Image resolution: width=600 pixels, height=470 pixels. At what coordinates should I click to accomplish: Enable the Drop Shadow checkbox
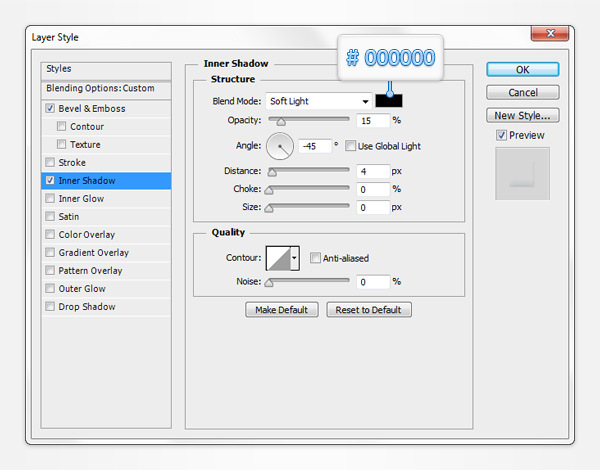click(x=51, y=307)
